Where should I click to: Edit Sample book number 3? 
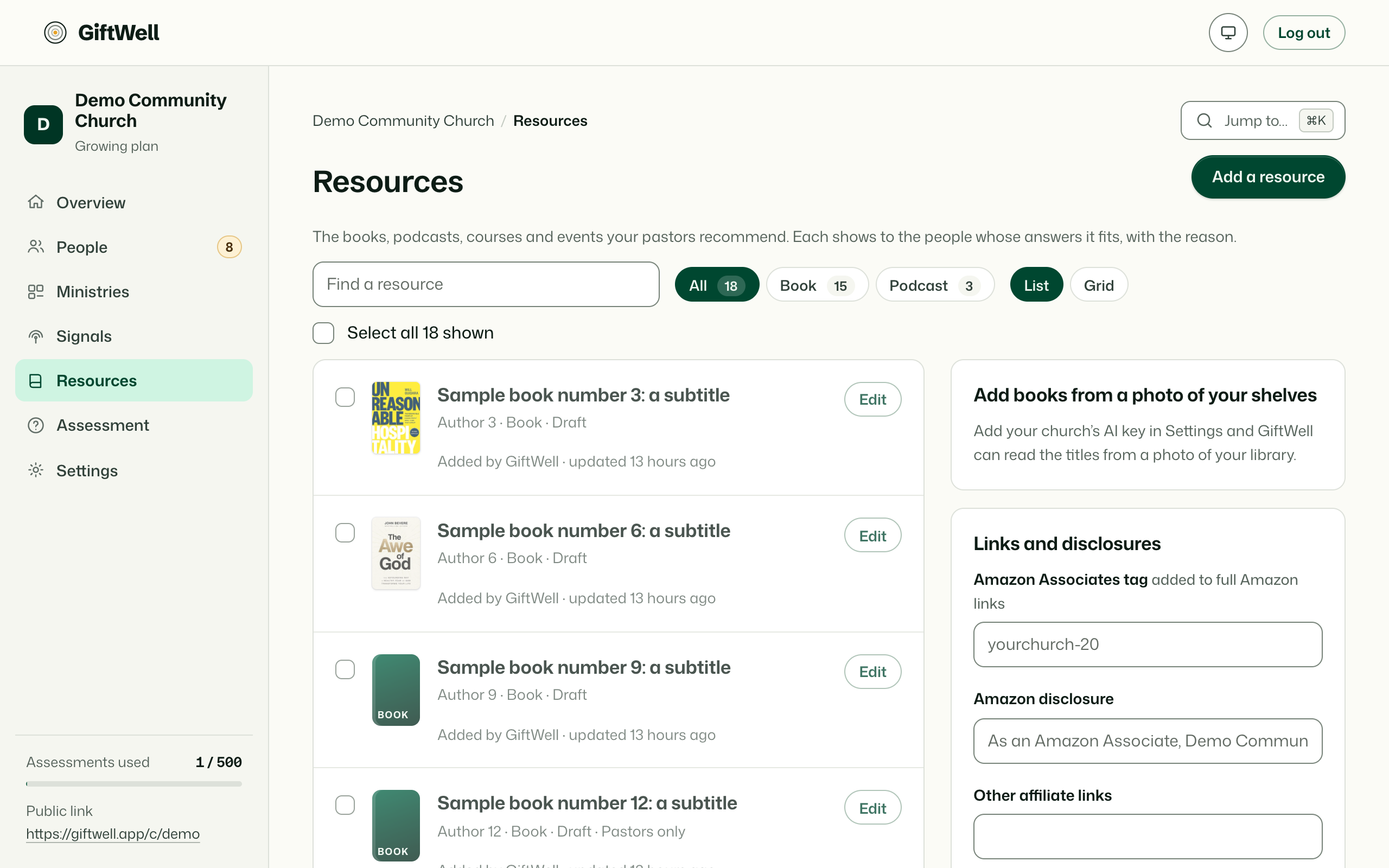[x=872, y=400]
